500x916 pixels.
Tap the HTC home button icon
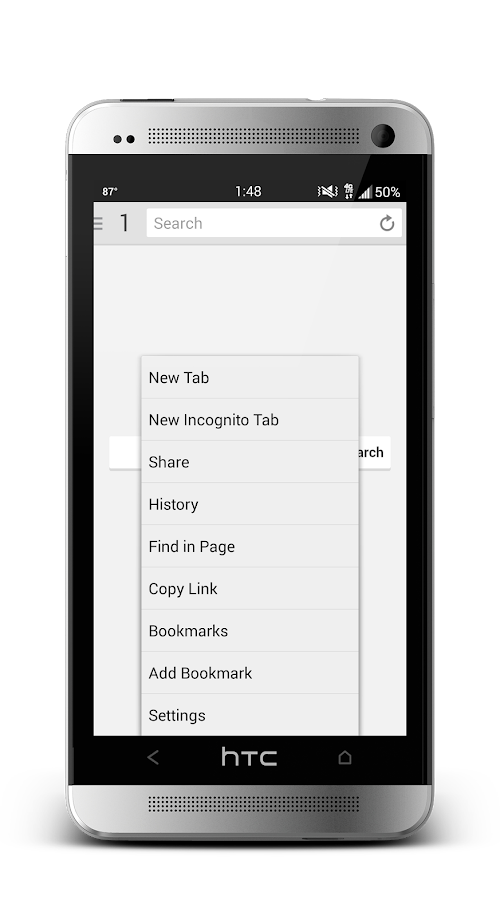(x=345, y=757)
